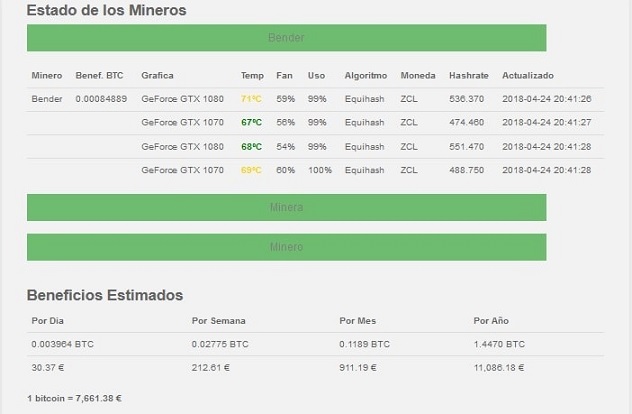Select the 0.1189 BTC monthly value
This screenshot has height=414, width=632.
point(364,344)
